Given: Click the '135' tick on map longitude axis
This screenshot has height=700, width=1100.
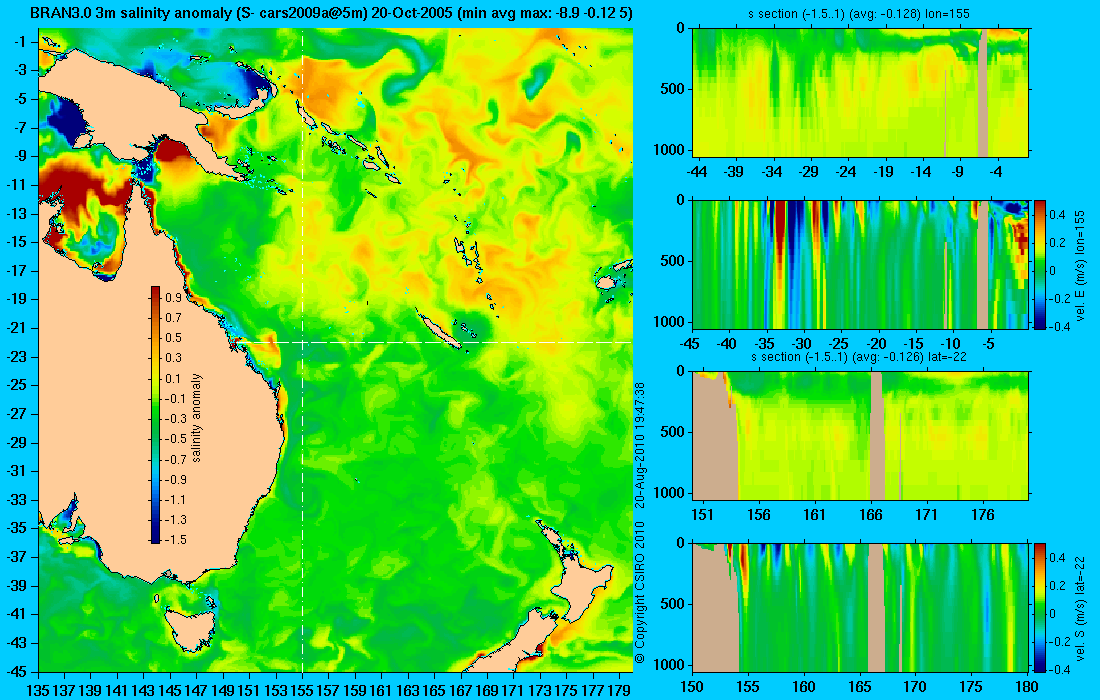Looking at the screenshot, I should (x=38, y=691).
